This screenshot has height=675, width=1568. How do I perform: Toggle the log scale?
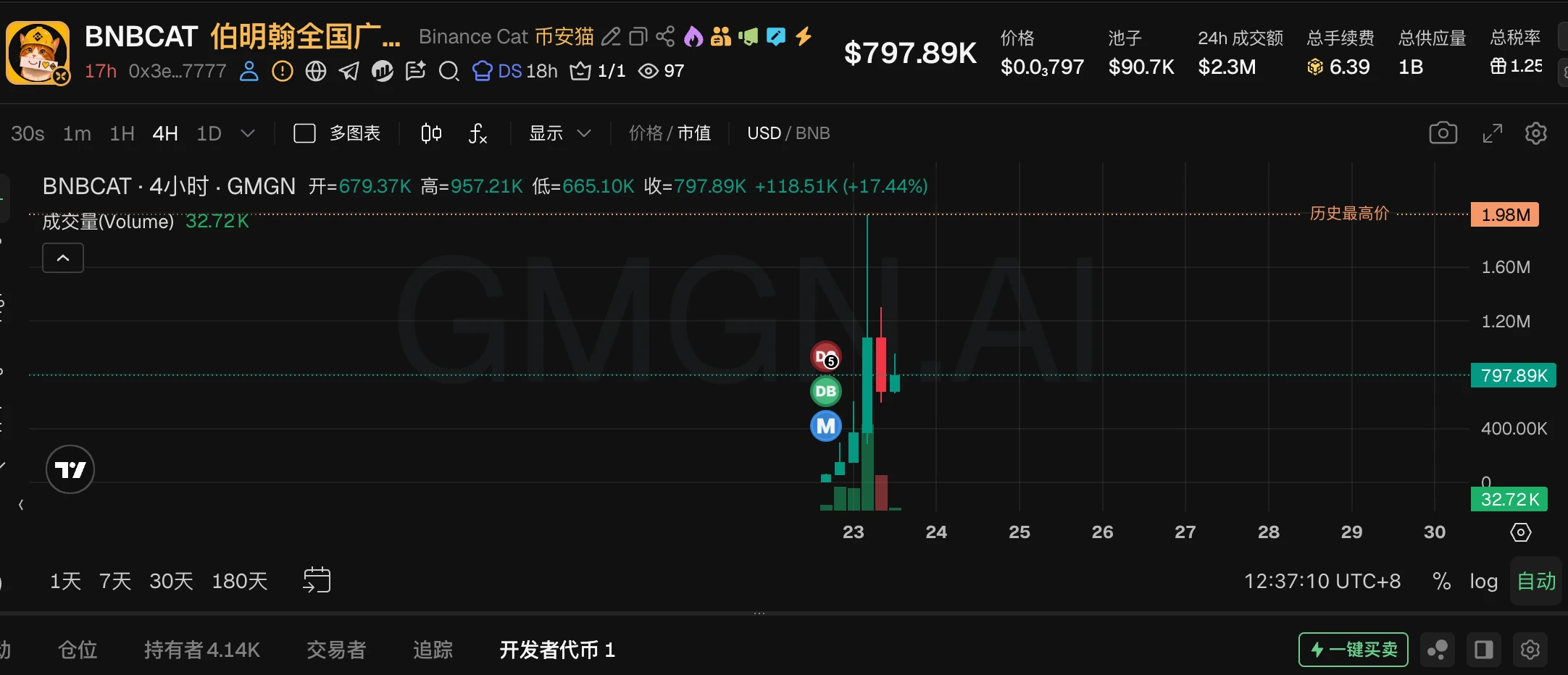coord(1483,581)
